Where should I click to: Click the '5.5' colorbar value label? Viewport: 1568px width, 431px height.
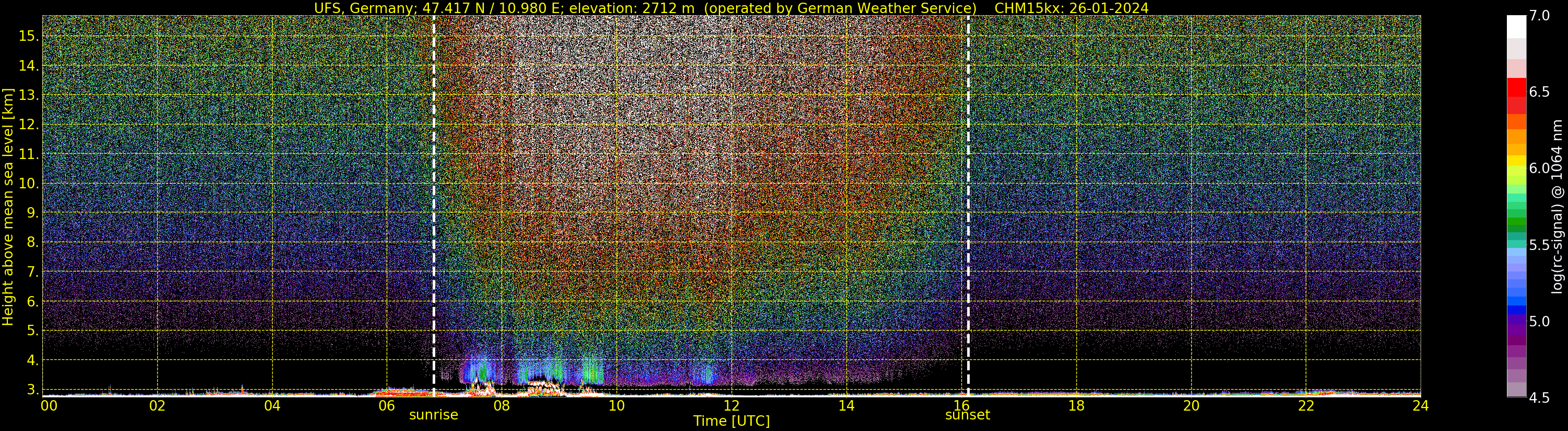(x=1539, y=245)
